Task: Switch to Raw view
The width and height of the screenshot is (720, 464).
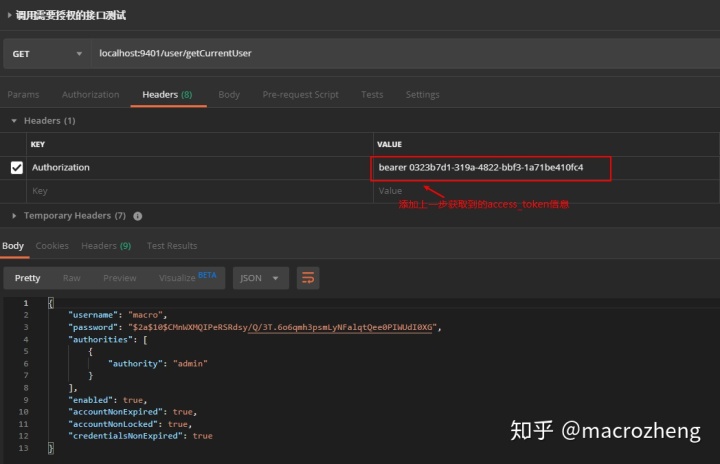Action: click(x=72, y=278)
